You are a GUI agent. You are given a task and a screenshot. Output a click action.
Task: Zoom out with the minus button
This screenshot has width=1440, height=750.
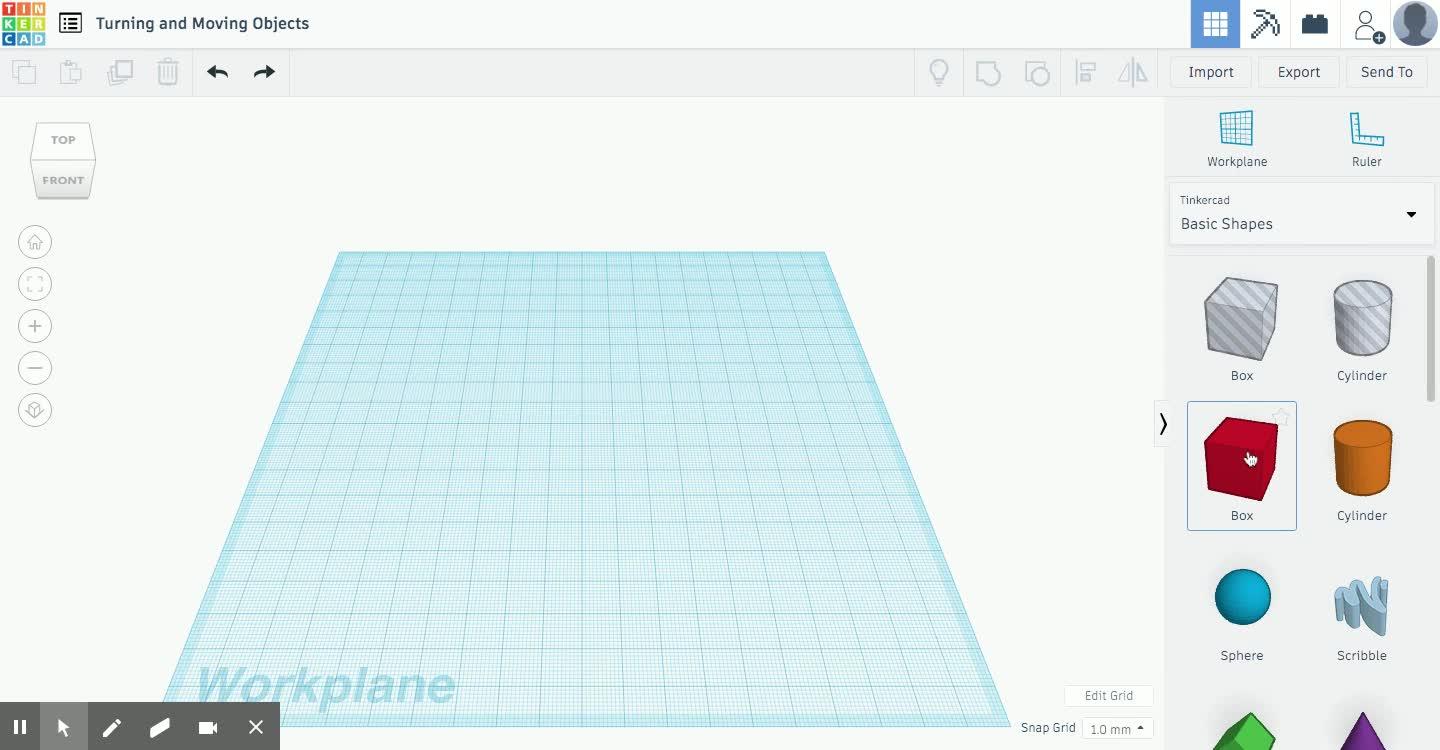coord(35,368)
